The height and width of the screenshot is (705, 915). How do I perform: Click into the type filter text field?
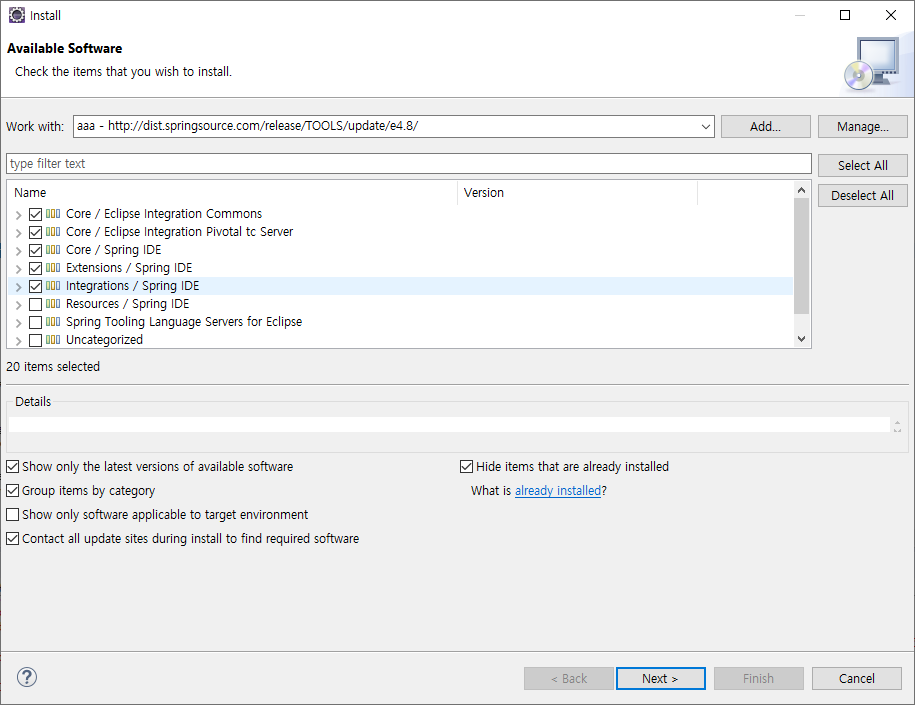(408, 163)
